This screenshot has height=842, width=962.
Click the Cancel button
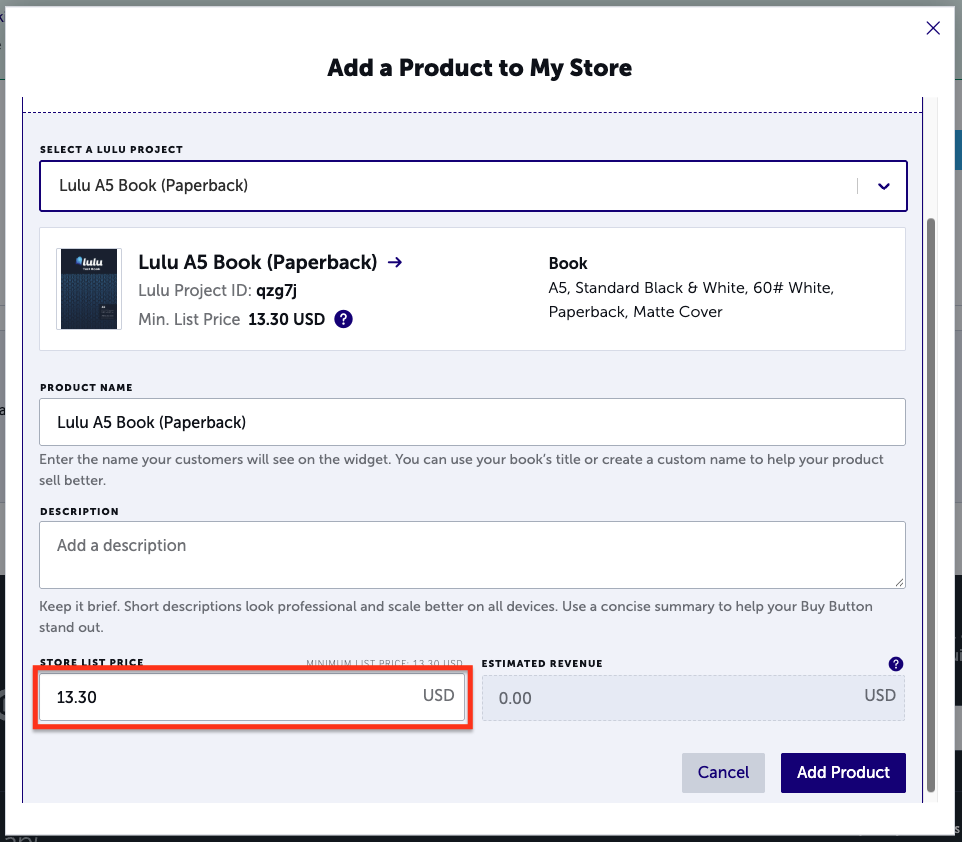click(723, 773)
